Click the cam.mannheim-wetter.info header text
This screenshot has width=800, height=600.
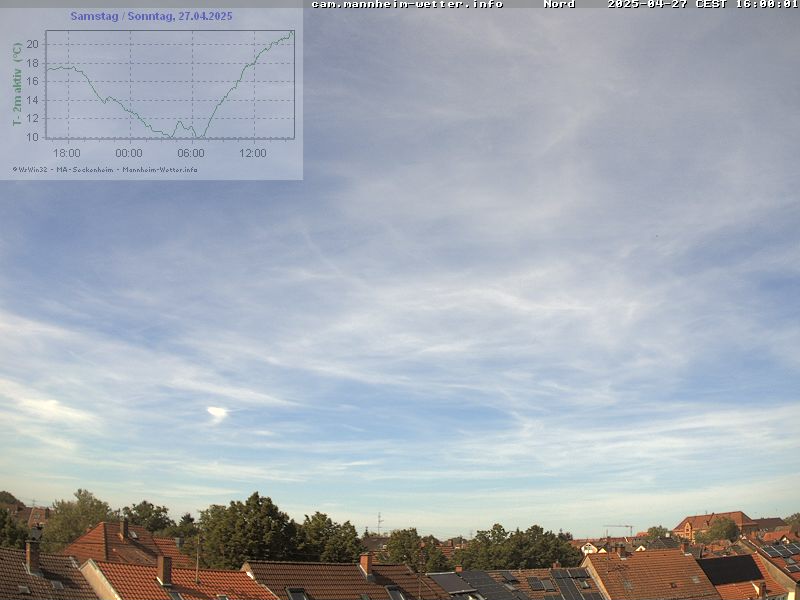(407, 4)
